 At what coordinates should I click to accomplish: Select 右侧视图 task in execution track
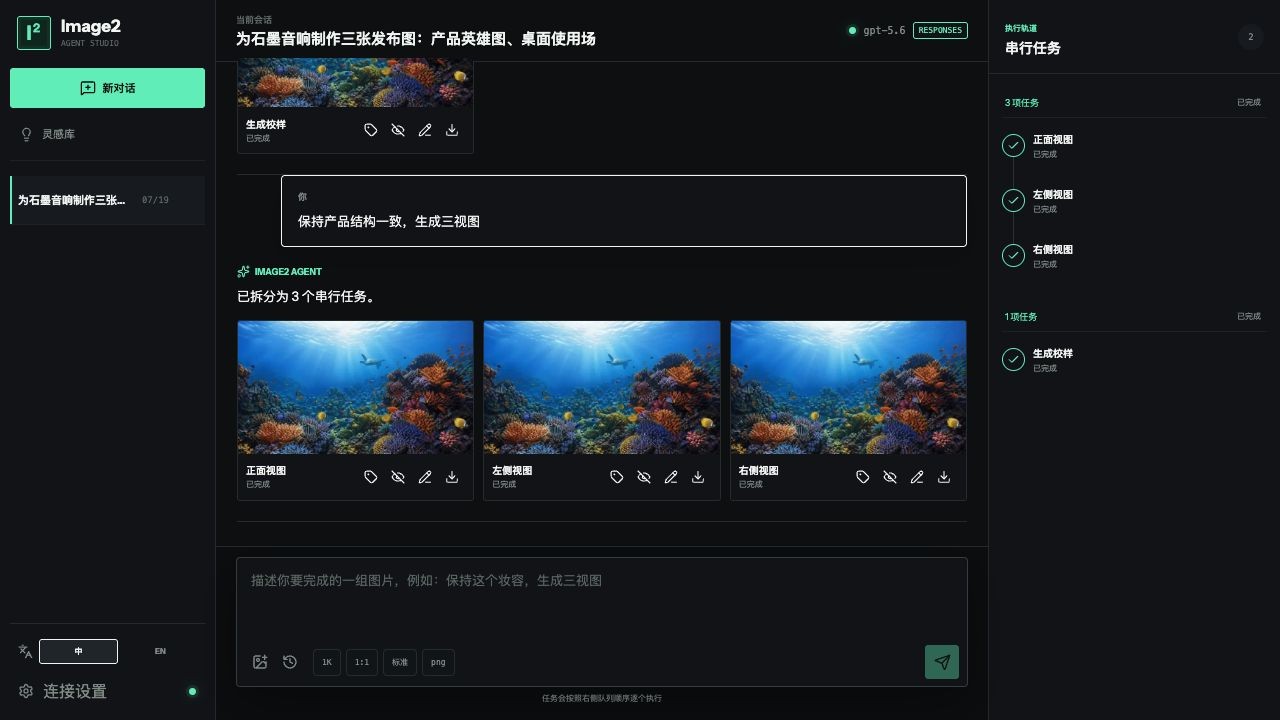(1132, 256)
